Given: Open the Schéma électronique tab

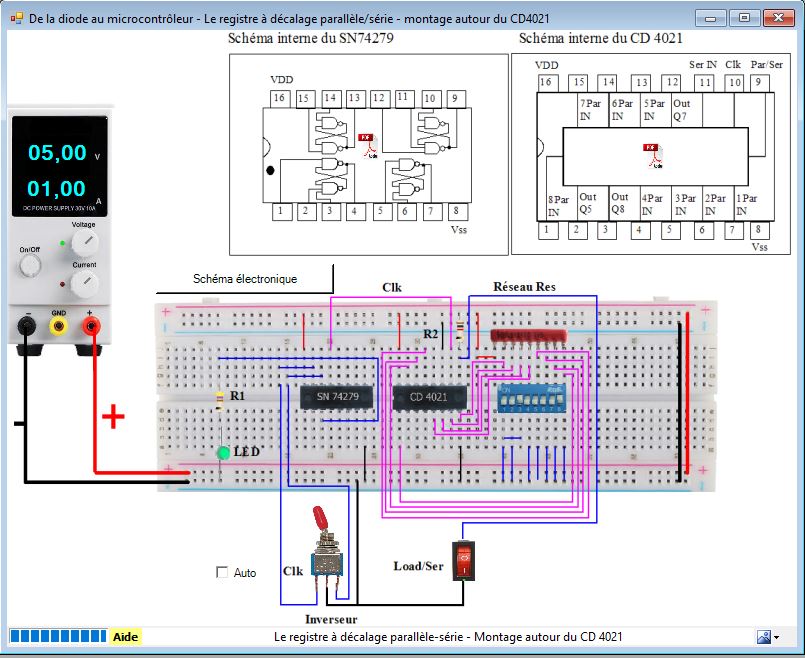Looking at the screenshot, I should coord(245,279).
